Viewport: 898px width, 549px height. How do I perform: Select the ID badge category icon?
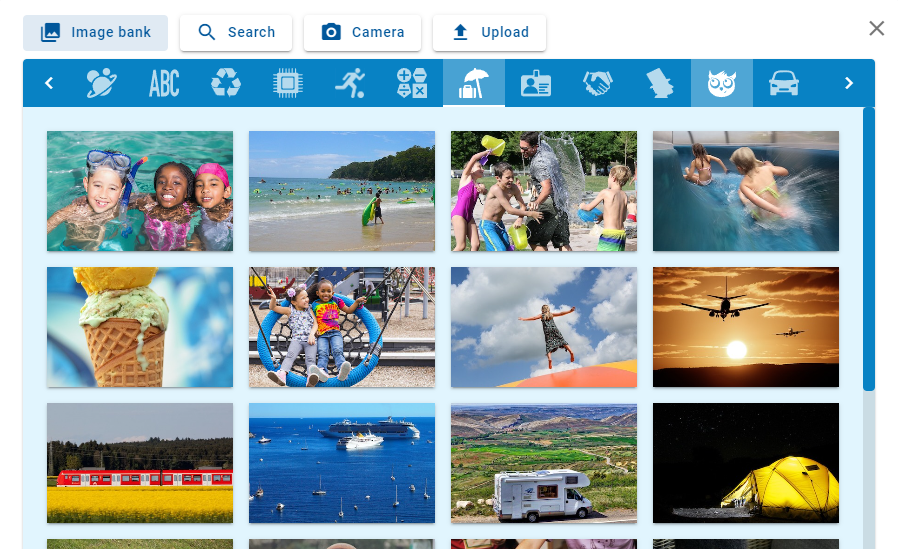535,83
